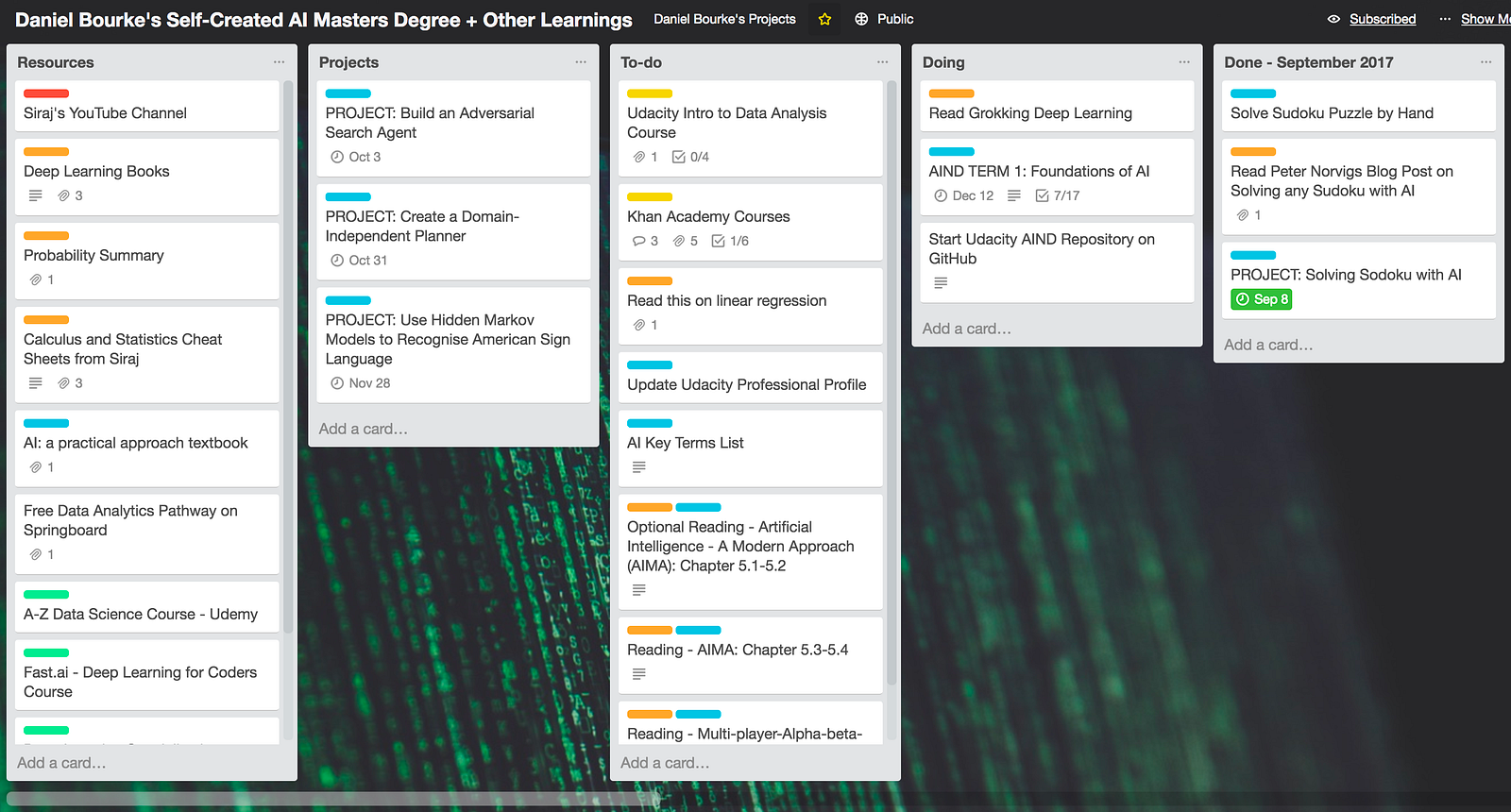
Task: Open the Resources list menu (three dots)
Action: click(x=280, y=62)
